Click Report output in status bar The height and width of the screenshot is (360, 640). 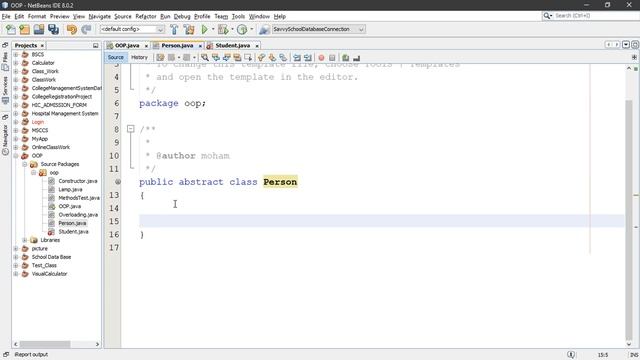click(x=31, y=355)
